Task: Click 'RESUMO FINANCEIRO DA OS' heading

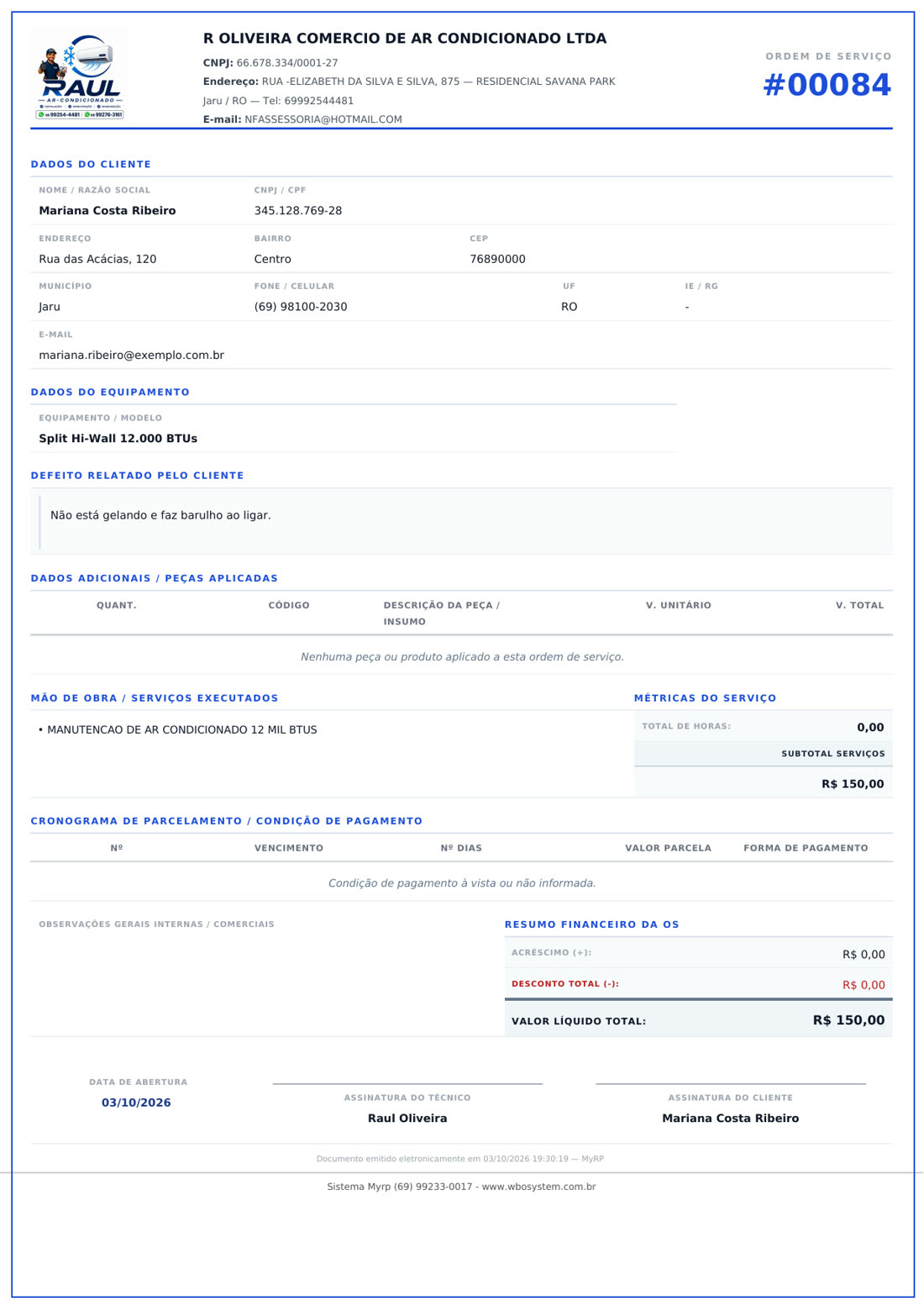Action: pos(592,924)
